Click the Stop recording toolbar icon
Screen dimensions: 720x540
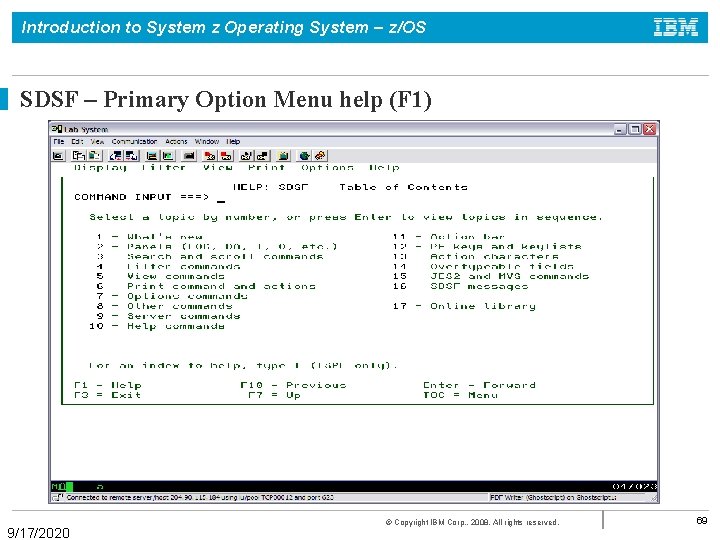coord(226,156)
